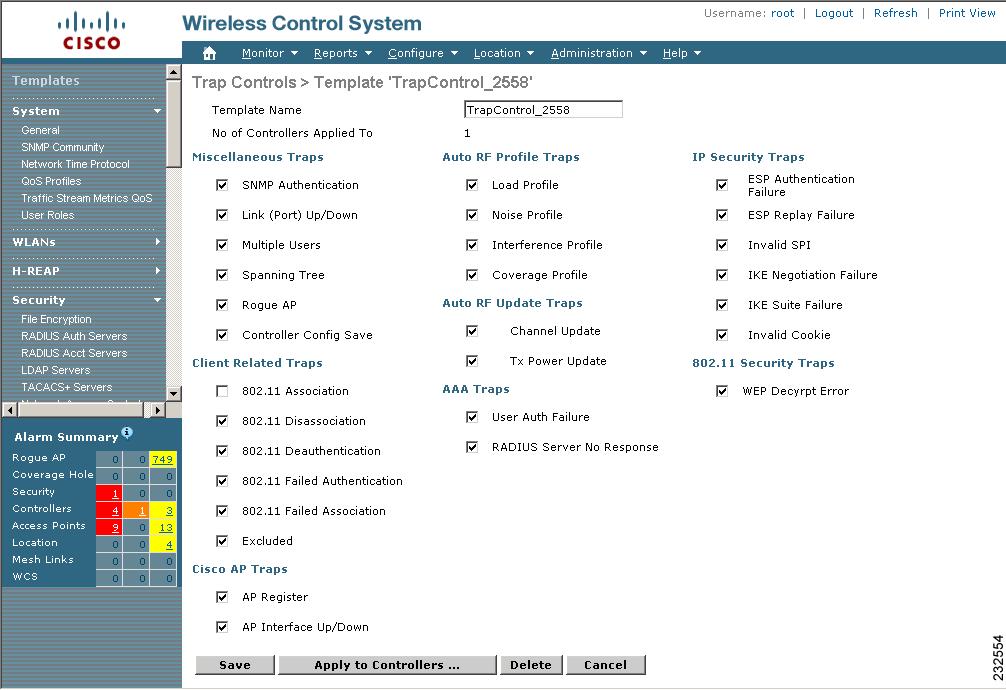Uncheck RADIUS Server No Response
Screen dimensions: 1006x690
tap(472, 447)
